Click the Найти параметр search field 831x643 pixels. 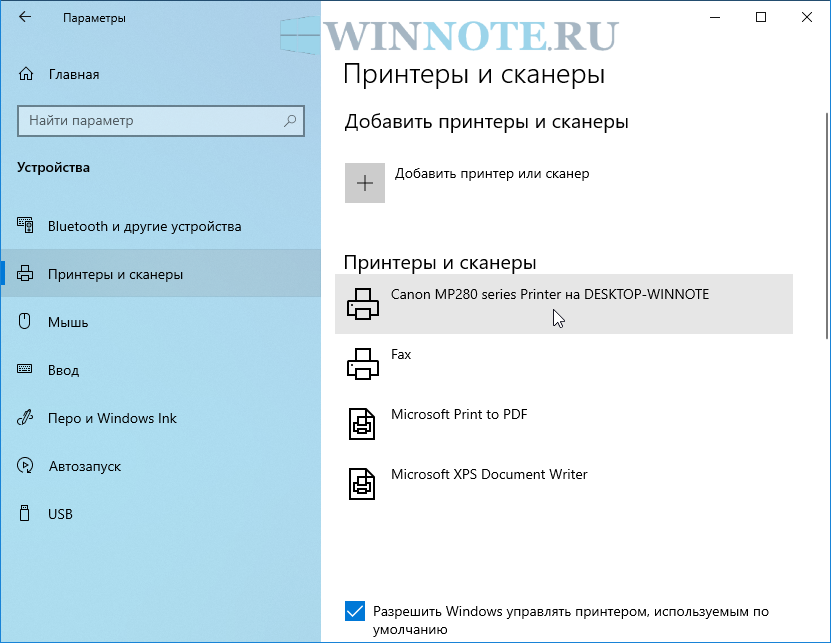[150, 121]
